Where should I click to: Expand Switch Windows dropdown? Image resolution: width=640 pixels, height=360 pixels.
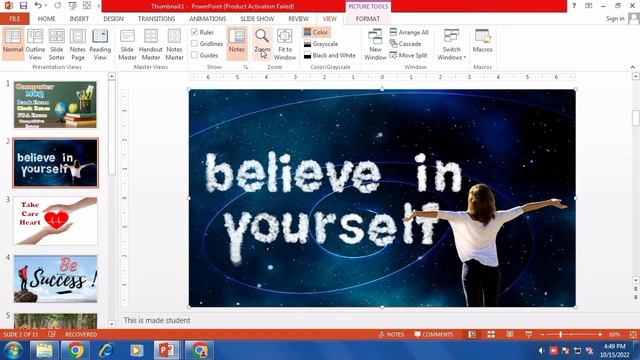tap(451, 44)
